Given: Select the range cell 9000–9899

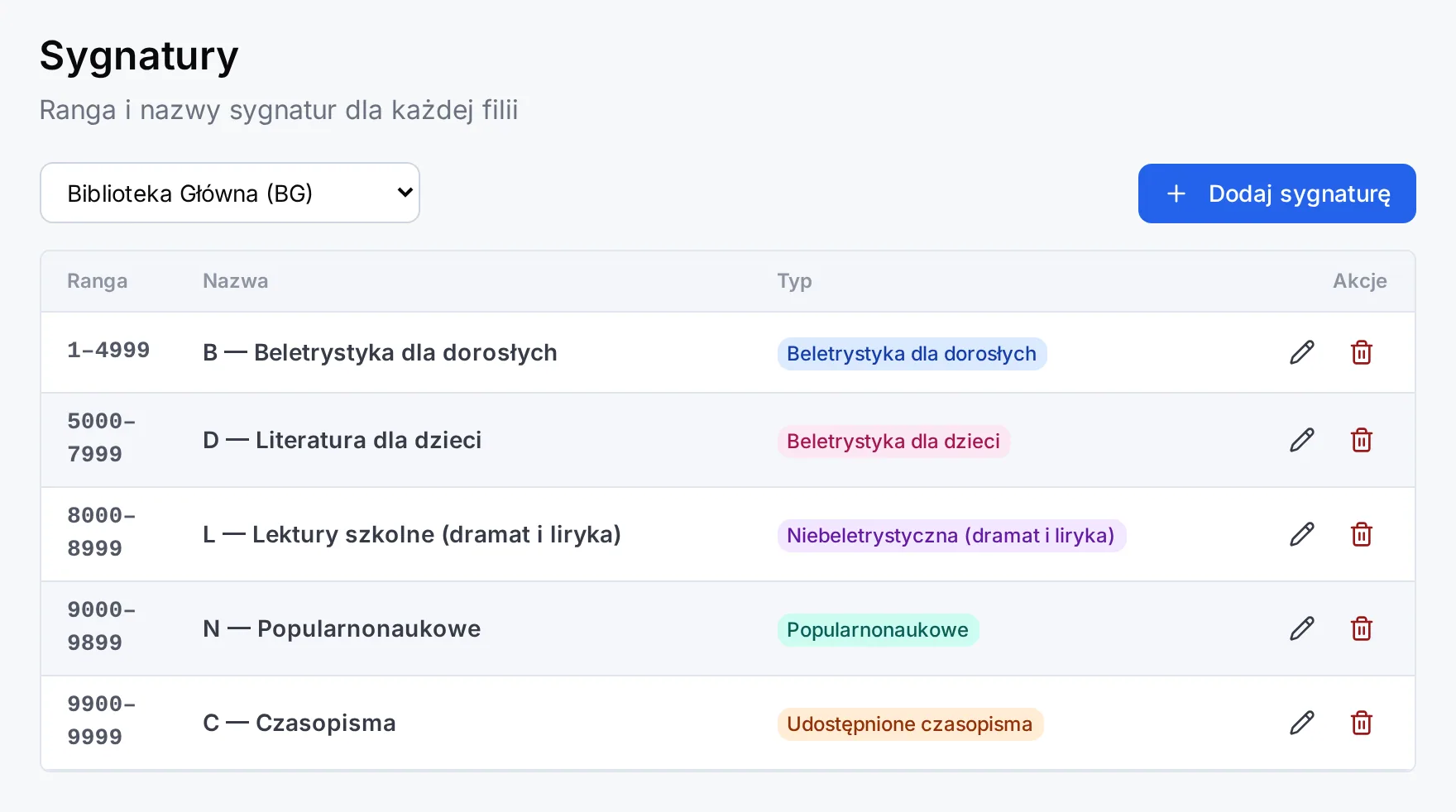Looking at the screenshot, I should pos(102,626).
